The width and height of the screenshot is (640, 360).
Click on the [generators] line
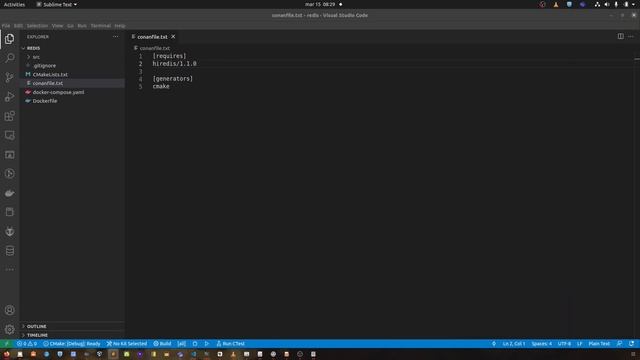172,79
